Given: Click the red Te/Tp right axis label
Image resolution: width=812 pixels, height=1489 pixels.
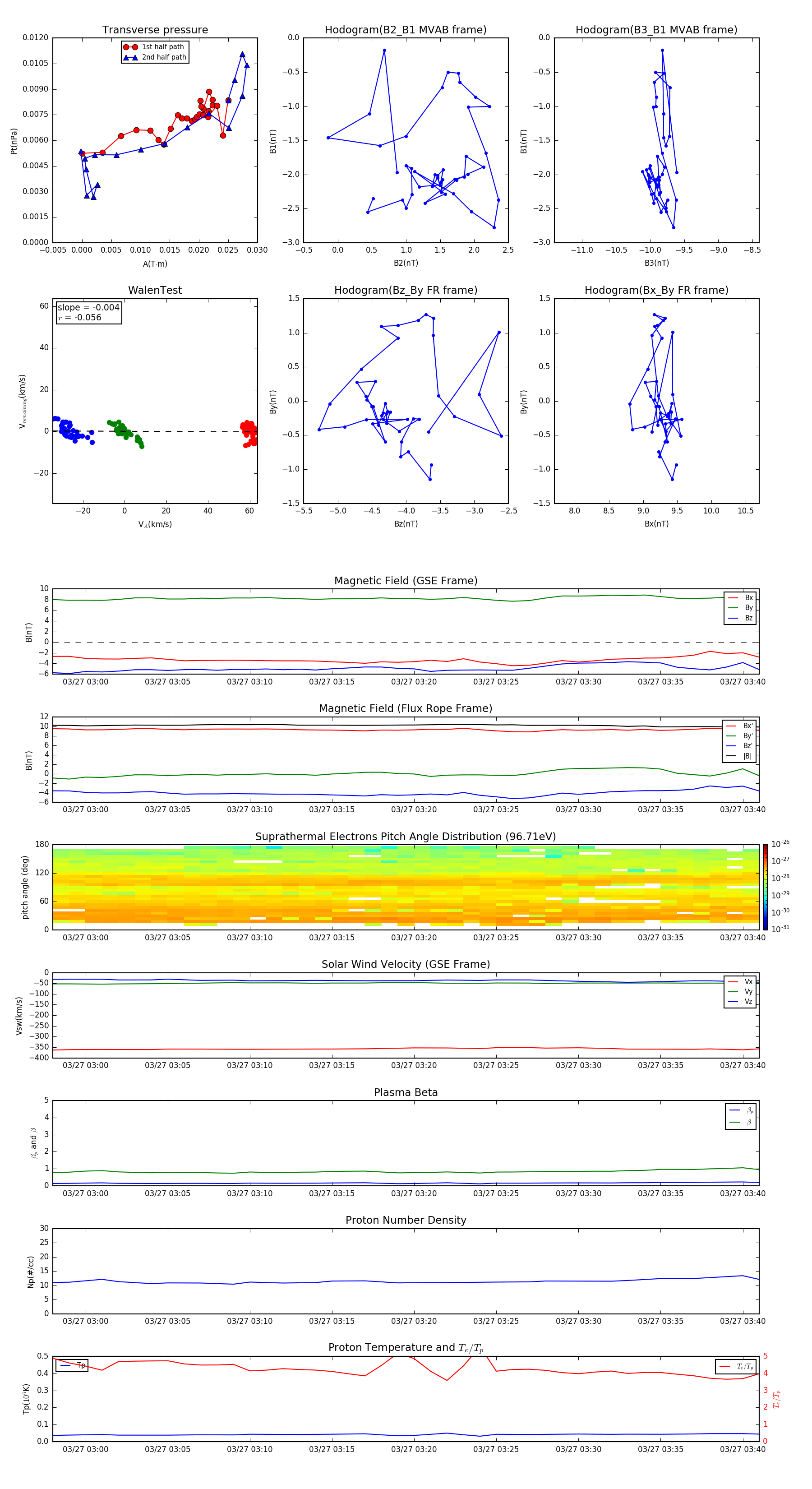Looking at the screenshot, I should coord(776,1399).
